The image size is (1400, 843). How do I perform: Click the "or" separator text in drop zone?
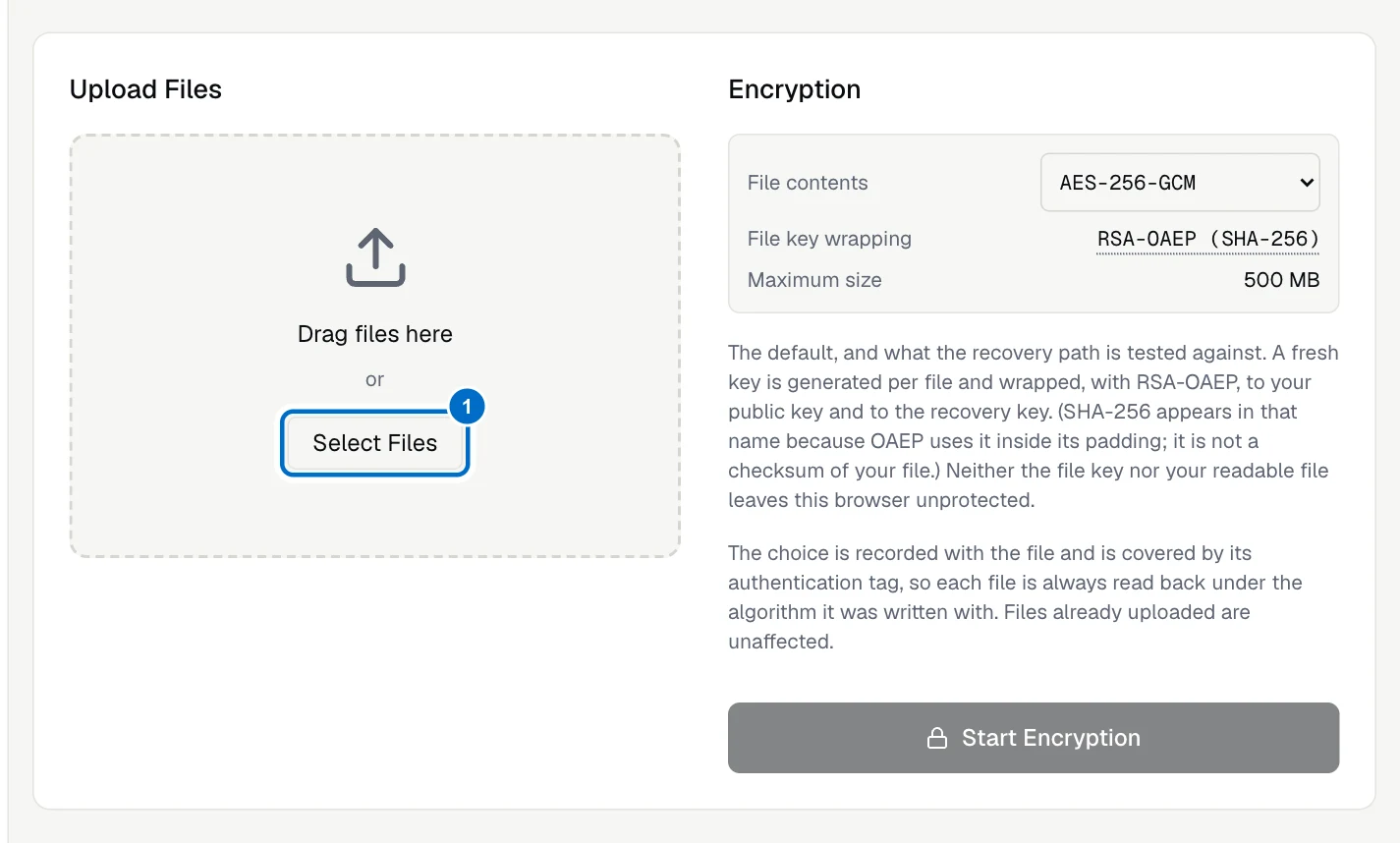[x=374, y=379]
